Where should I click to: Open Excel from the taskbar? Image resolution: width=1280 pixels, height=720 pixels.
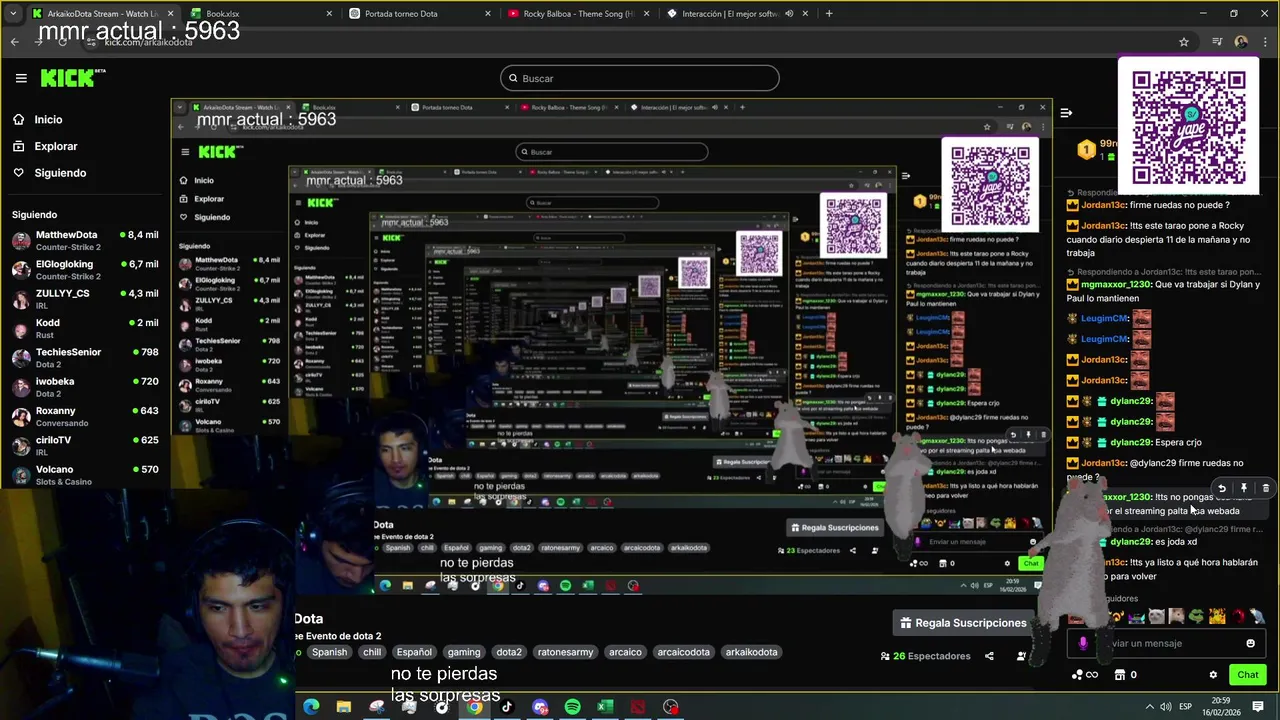pyautogui.click(x=605, y=707)
